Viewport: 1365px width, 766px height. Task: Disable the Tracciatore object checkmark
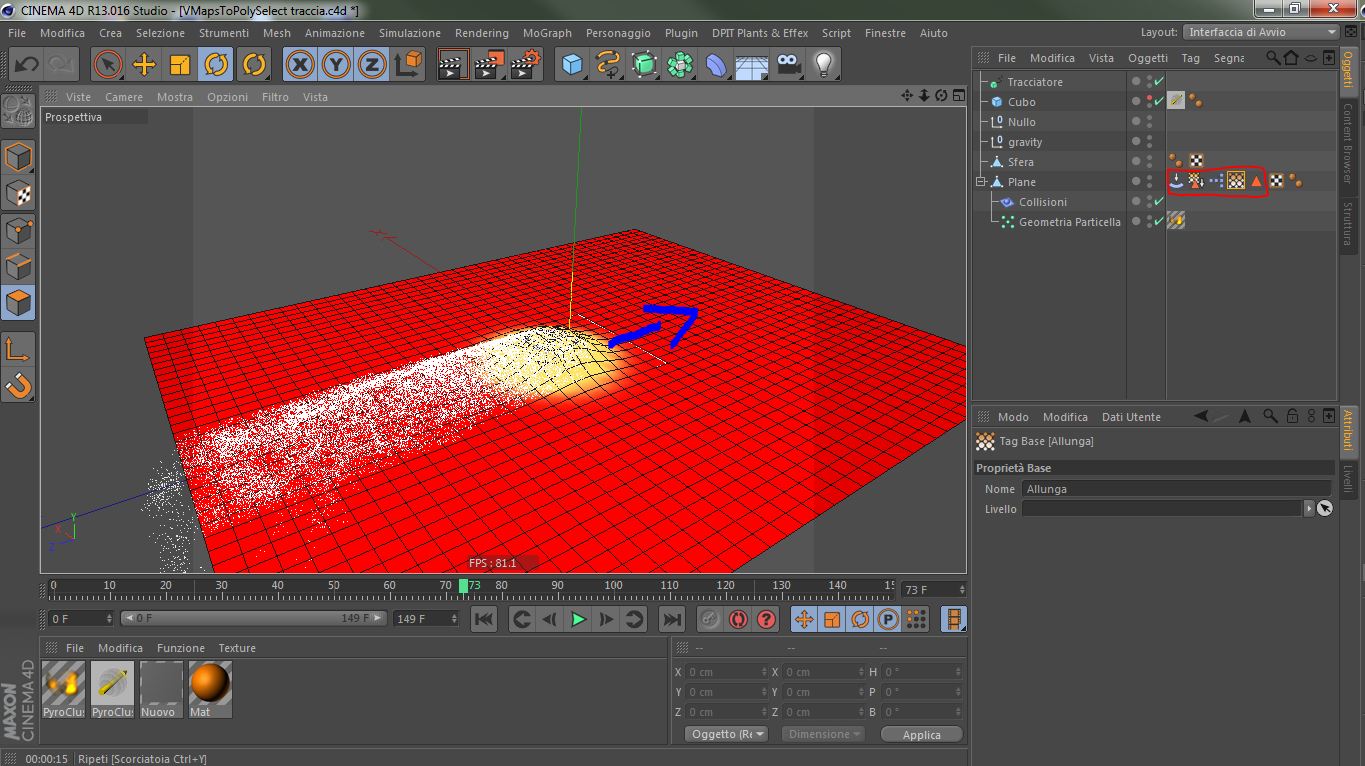click(1159, 82)
